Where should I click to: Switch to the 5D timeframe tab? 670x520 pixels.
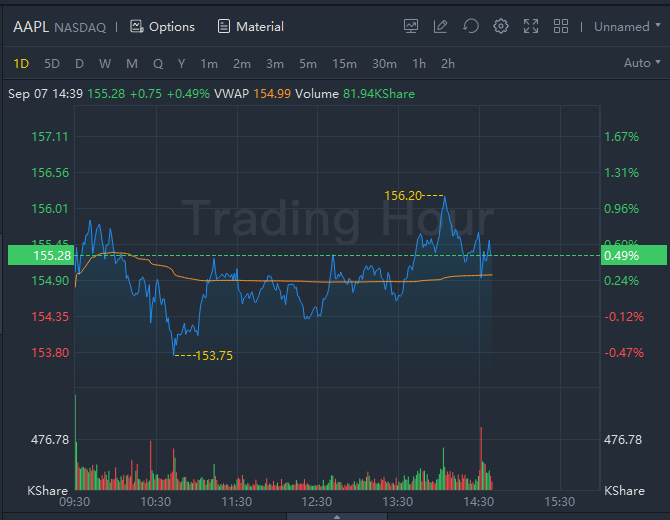tap(52, 63)
